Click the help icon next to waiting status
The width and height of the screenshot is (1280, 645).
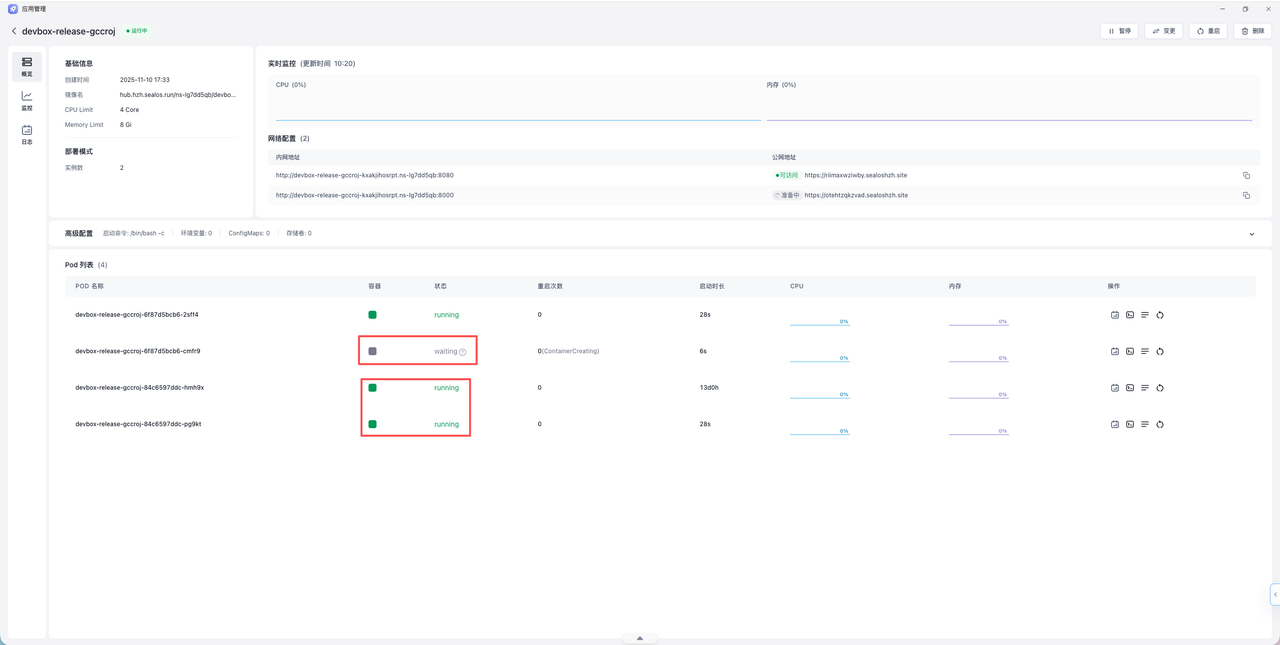click(x=462, y=352)
